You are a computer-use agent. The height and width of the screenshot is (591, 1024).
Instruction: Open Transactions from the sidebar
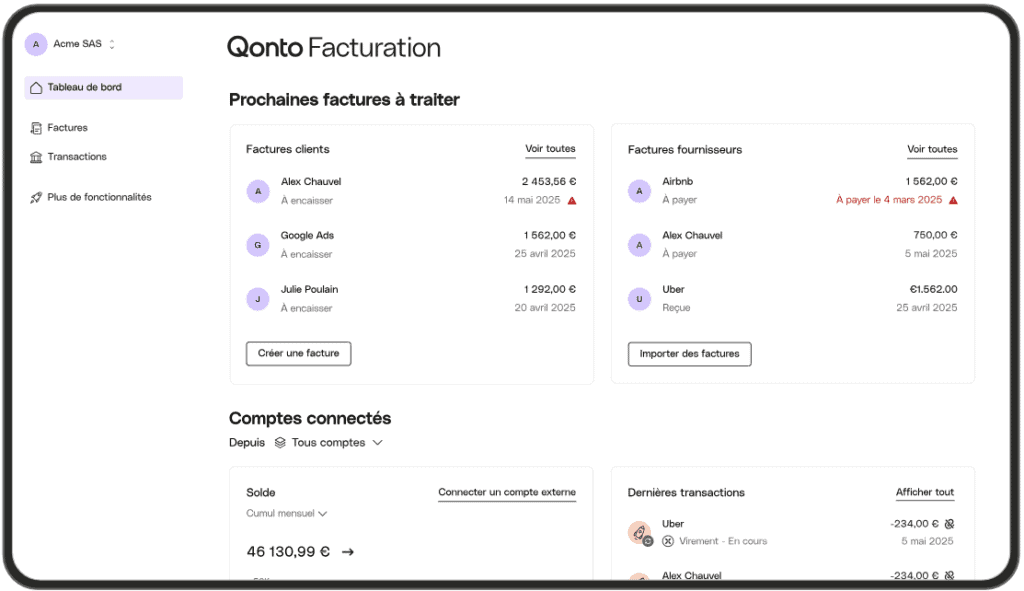coord(76,157)
